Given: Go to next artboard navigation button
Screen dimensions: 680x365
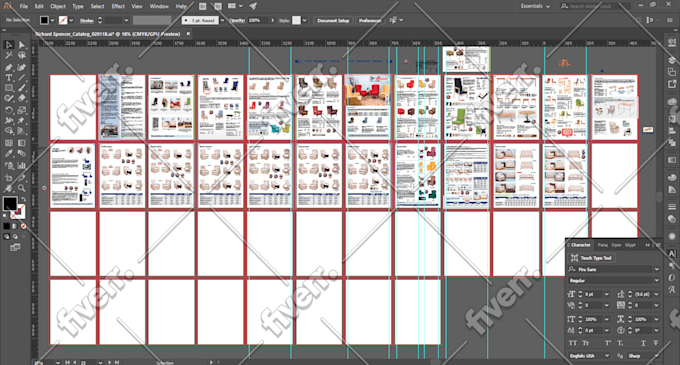Looking at the screenshot, I should click(109, 362).
